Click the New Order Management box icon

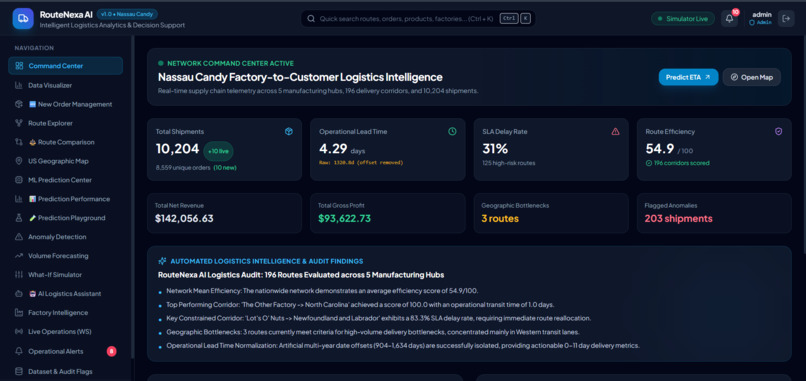click(x=19, y=104)
